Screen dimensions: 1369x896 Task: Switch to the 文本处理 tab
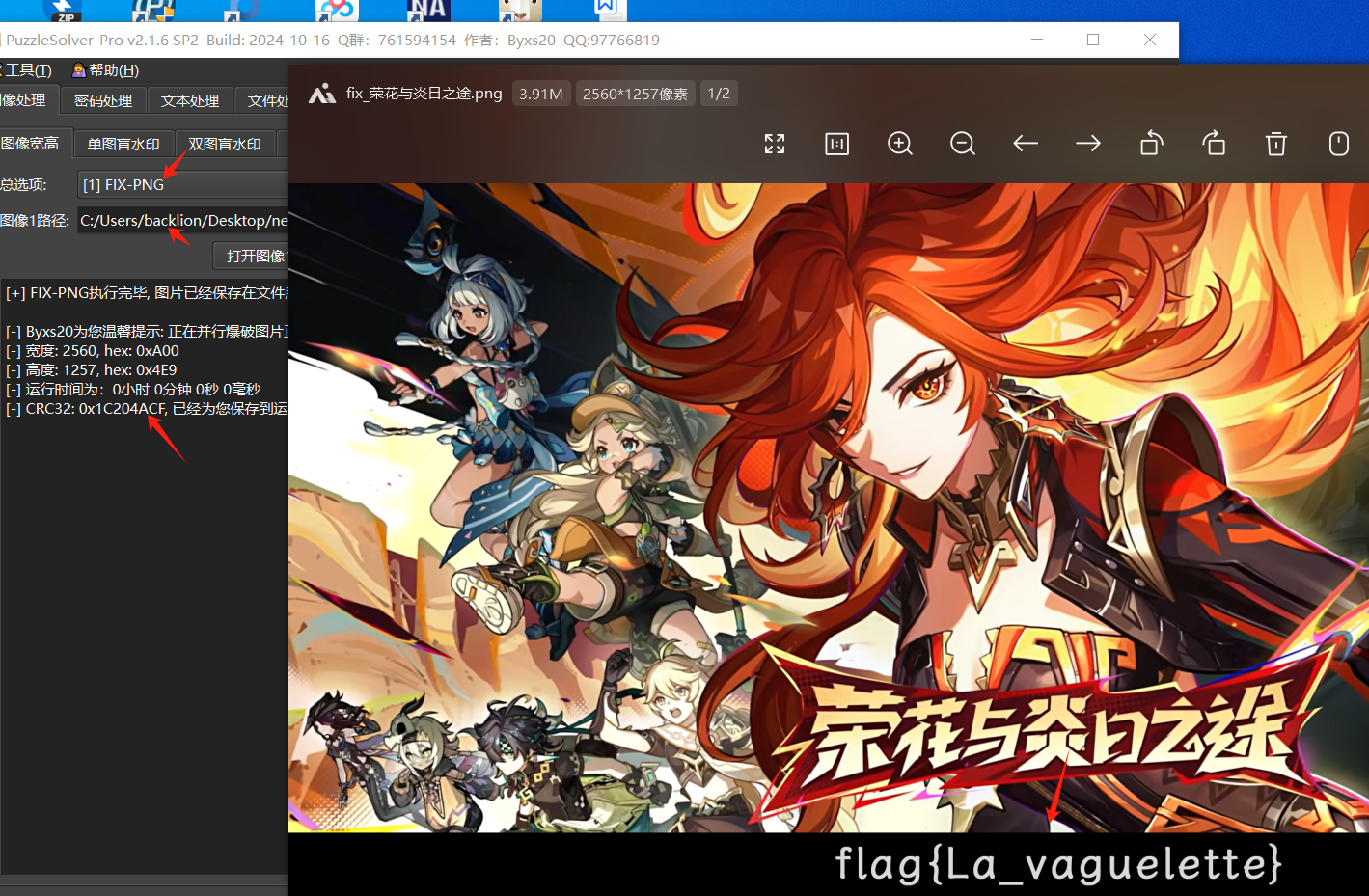[190, 100]
